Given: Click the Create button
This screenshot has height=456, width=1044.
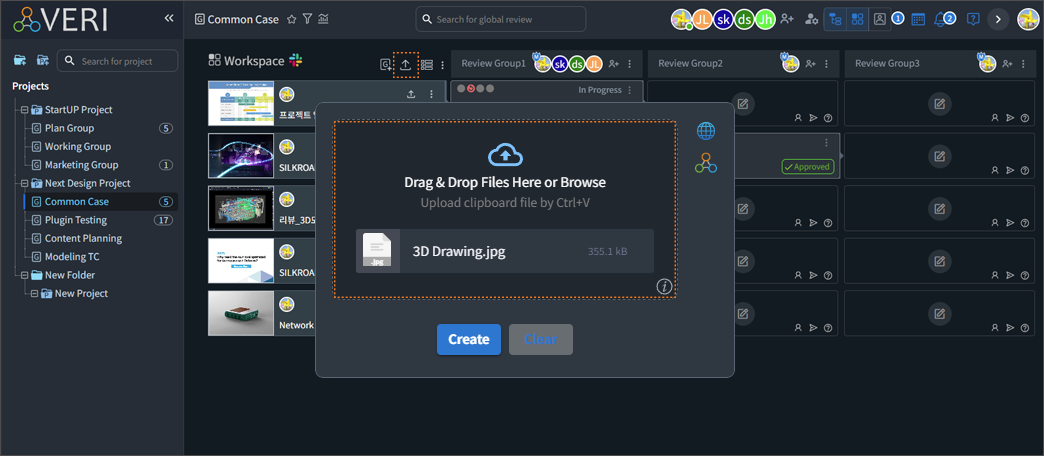Looking at the screenshot, I should coord(468,339).
